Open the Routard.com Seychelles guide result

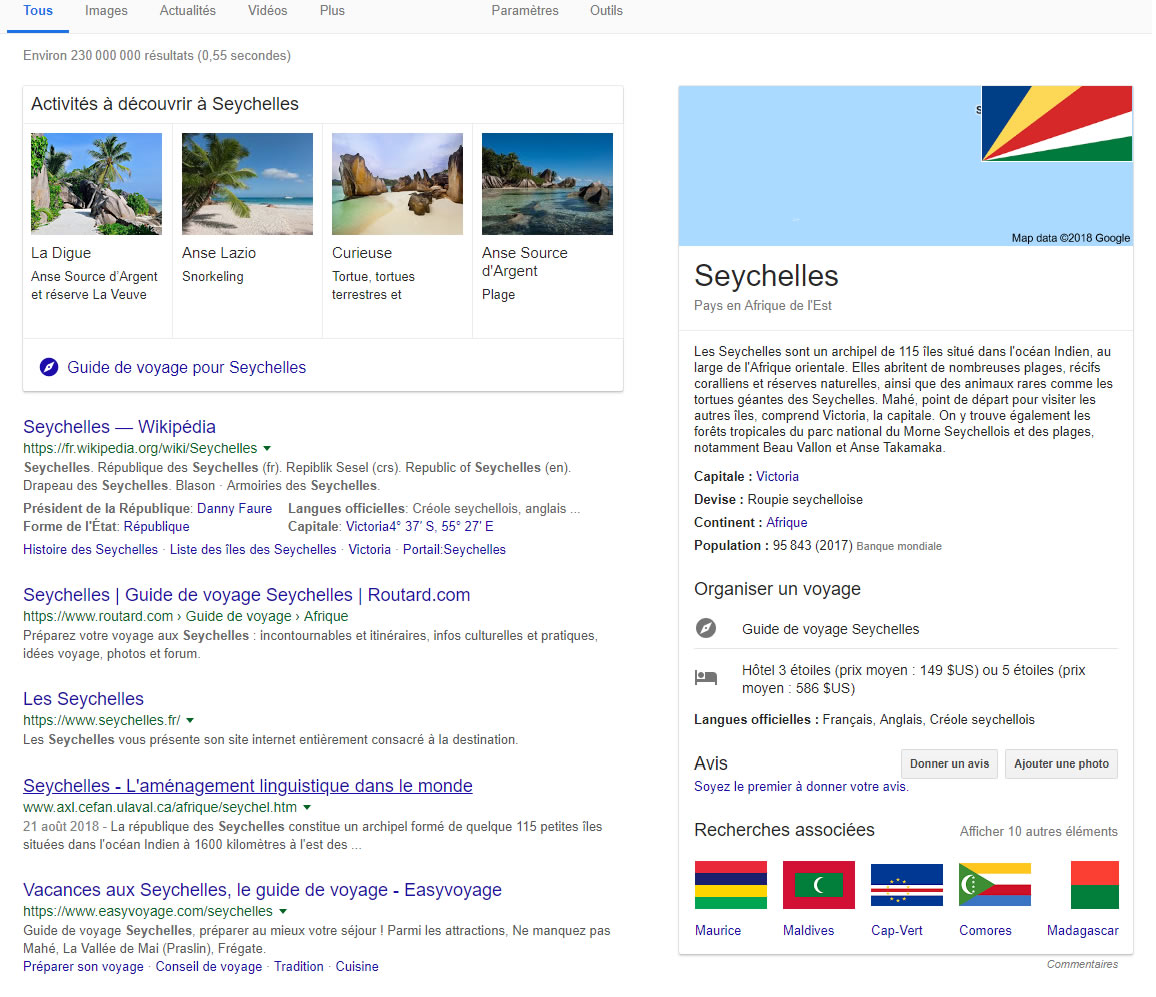click(246, 595)
